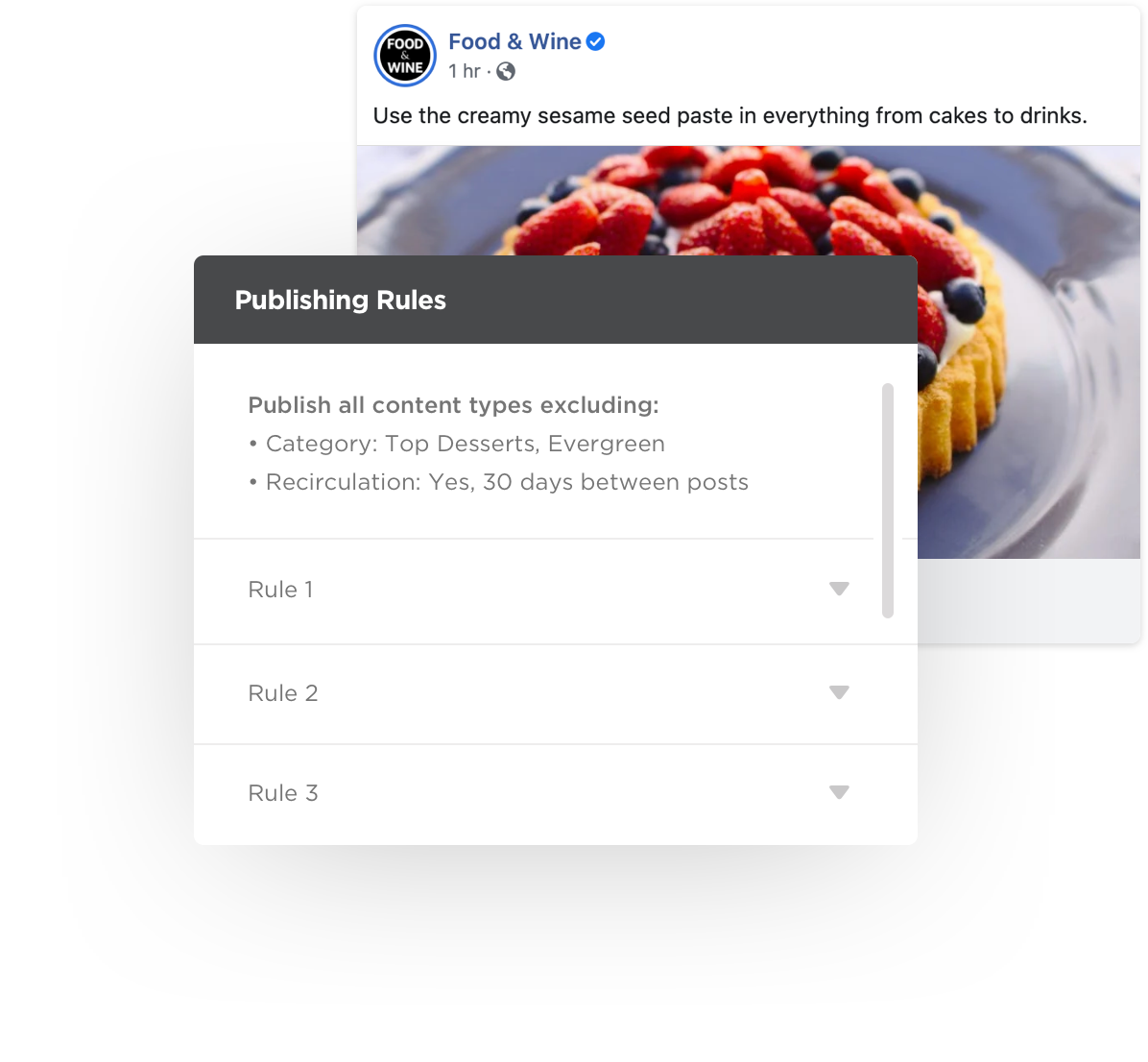Click the Food & Wine profile logo
Image resolution: width=1148 pixels, height=1062 pixels.
[405, 56]
